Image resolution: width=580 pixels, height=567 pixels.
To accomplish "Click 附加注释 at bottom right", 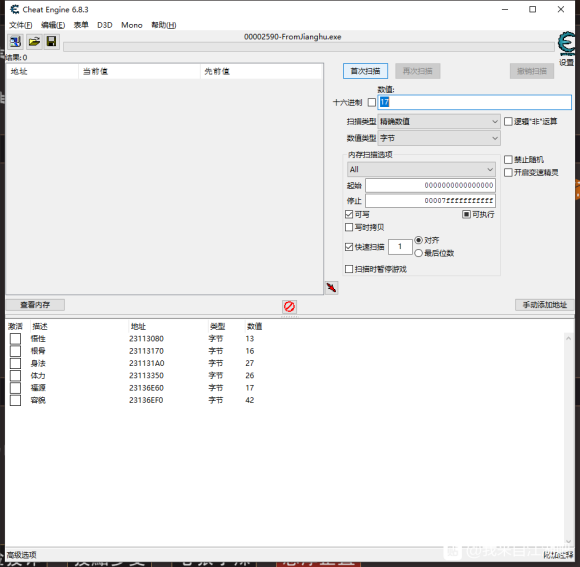I will pyautogui.click(x=558, y=555).
